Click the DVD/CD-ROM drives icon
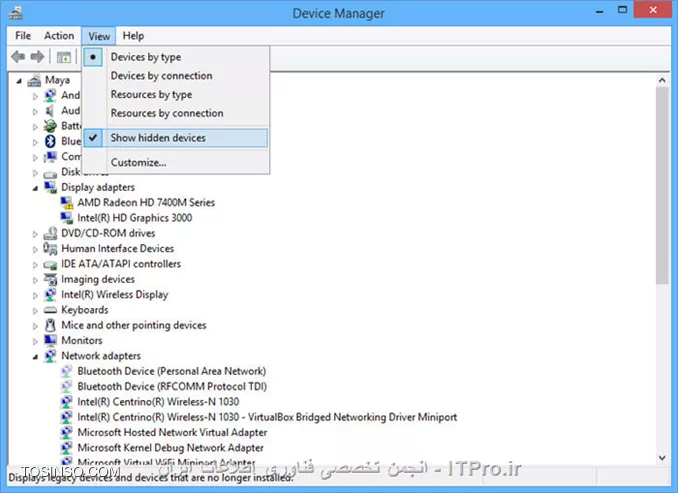Image resolution: width=678 pixels, height=493 pixels. (x=50, y=234)
